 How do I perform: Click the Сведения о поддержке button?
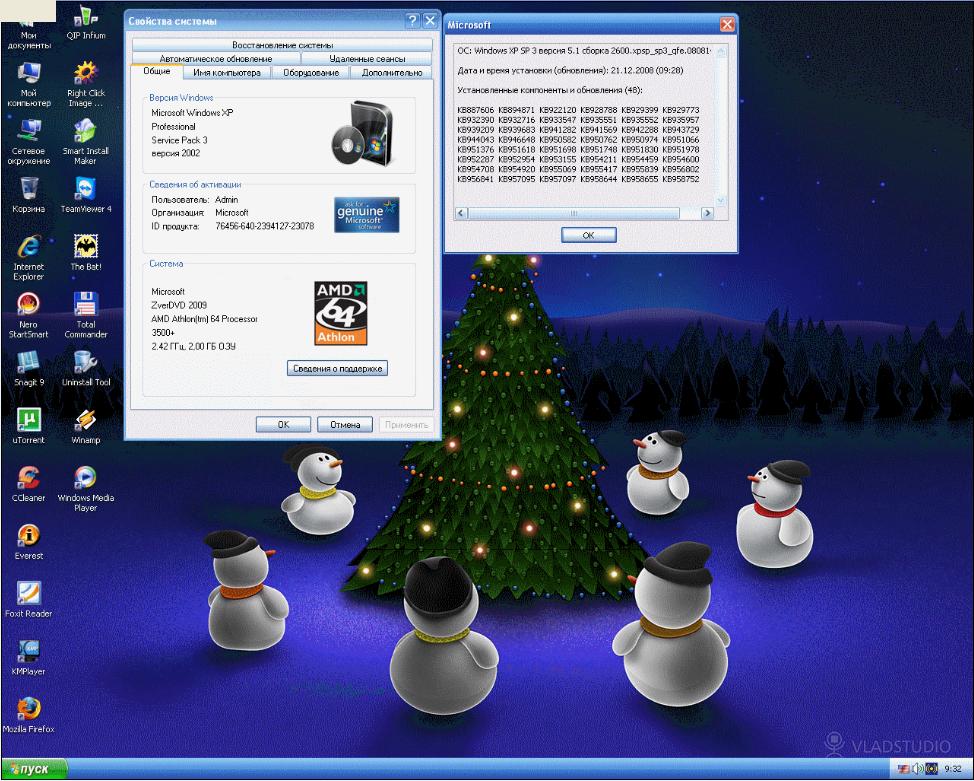click(337, 368)
